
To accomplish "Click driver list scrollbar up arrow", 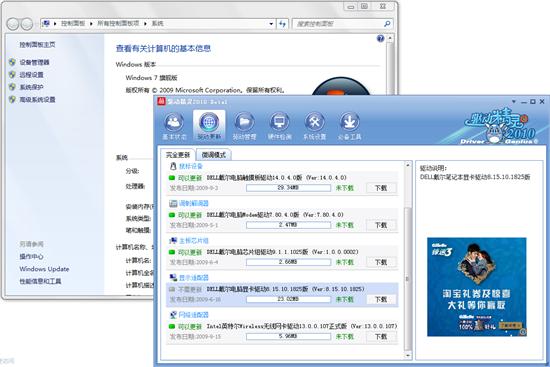I will [x=408, y=165].
